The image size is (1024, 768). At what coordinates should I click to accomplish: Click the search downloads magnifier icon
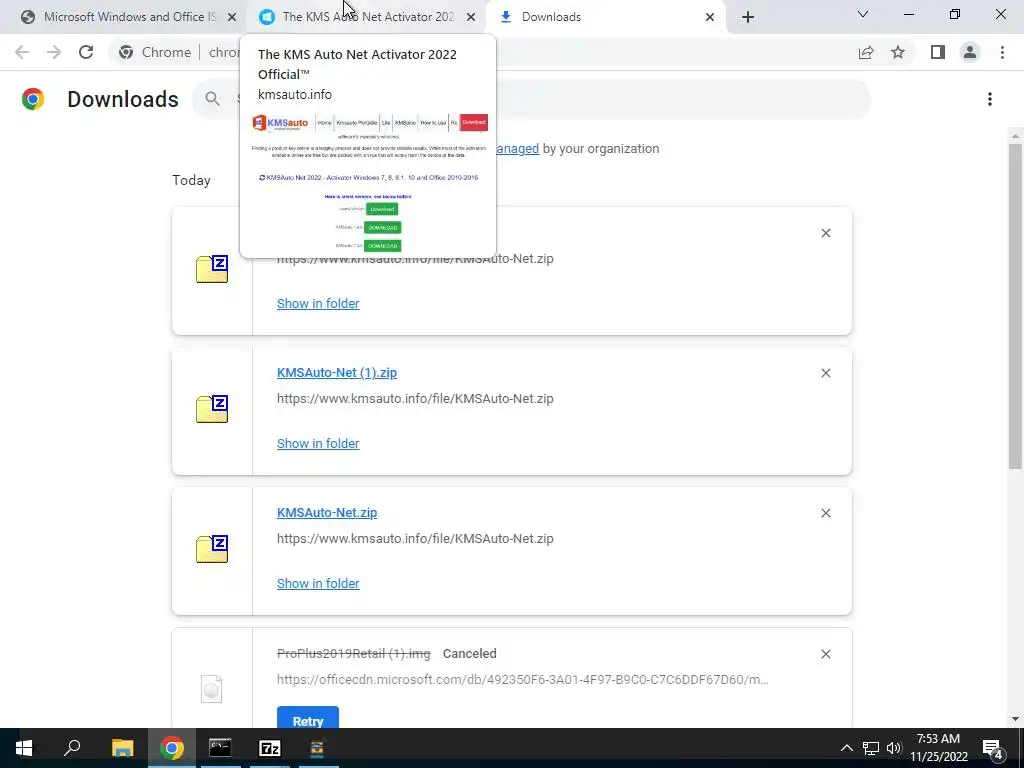[x=212, y=99]
